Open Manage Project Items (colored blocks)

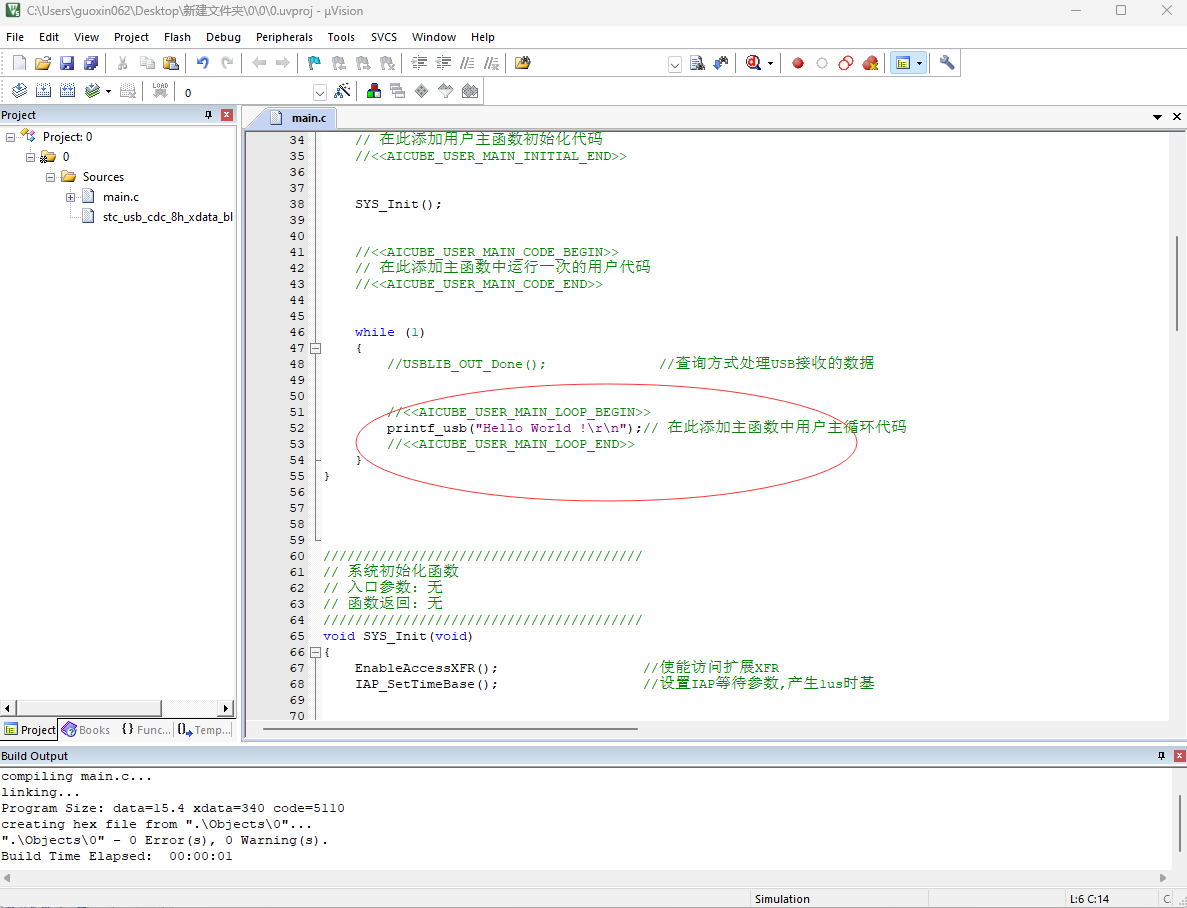(373, 91)
